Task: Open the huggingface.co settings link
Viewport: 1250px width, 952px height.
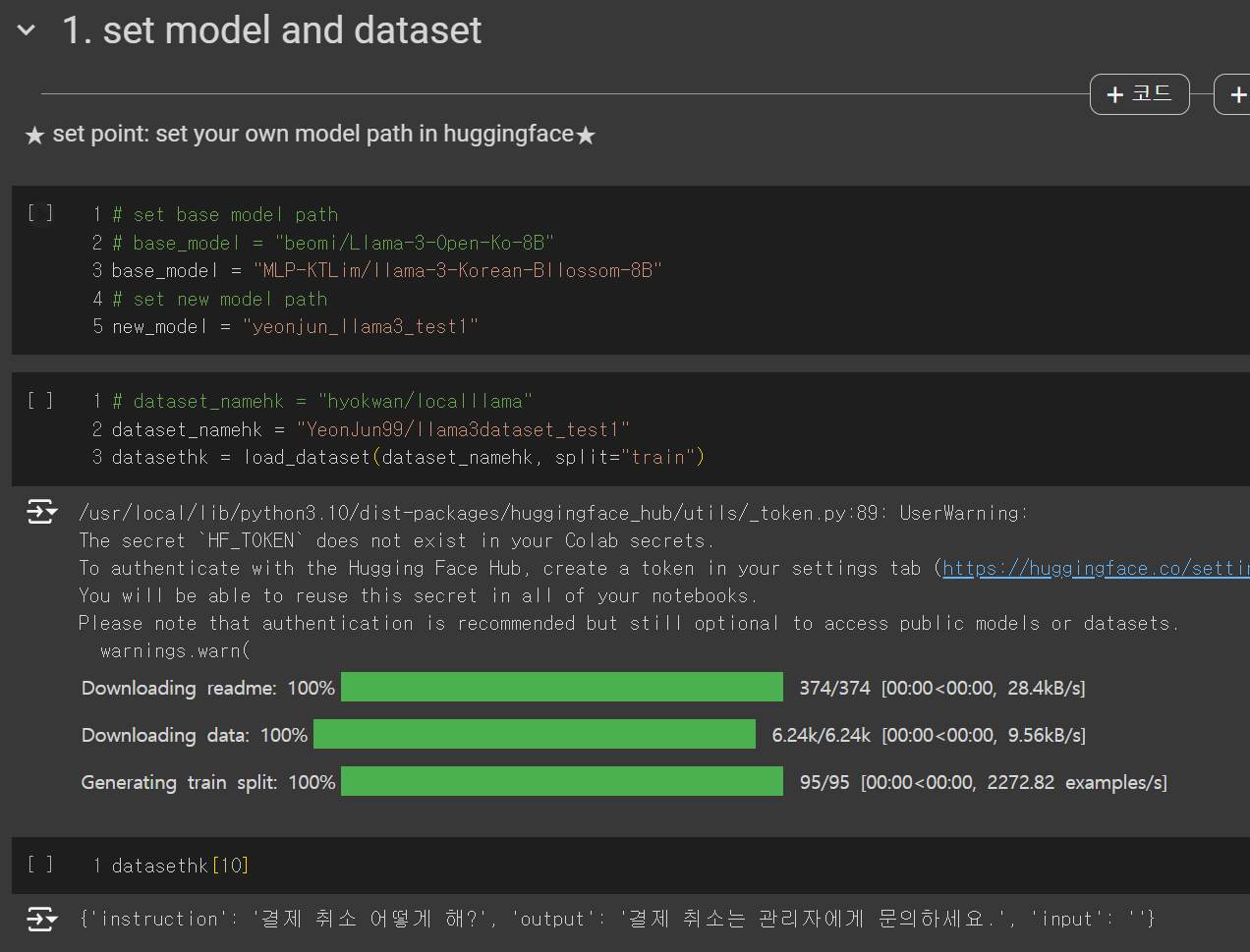Action: click(x=1096, y=568)
